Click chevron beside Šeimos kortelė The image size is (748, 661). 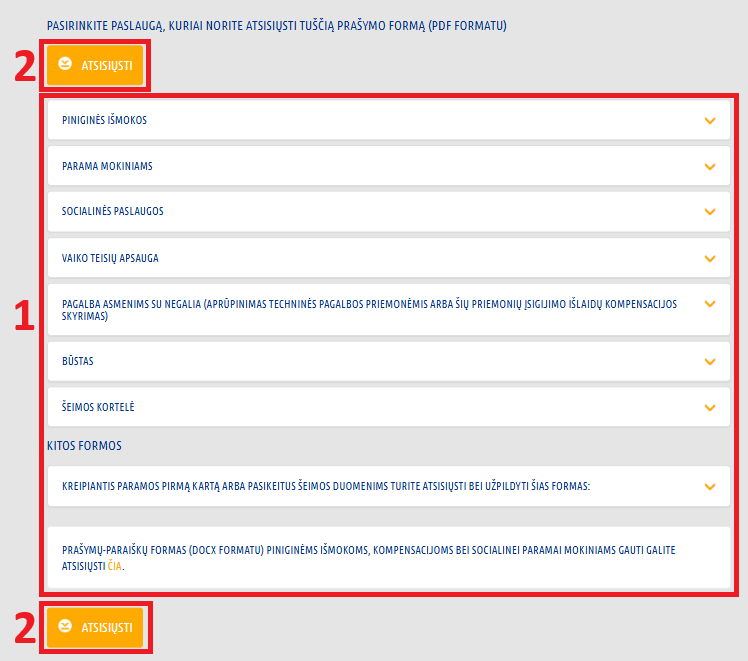pos(710,408)
